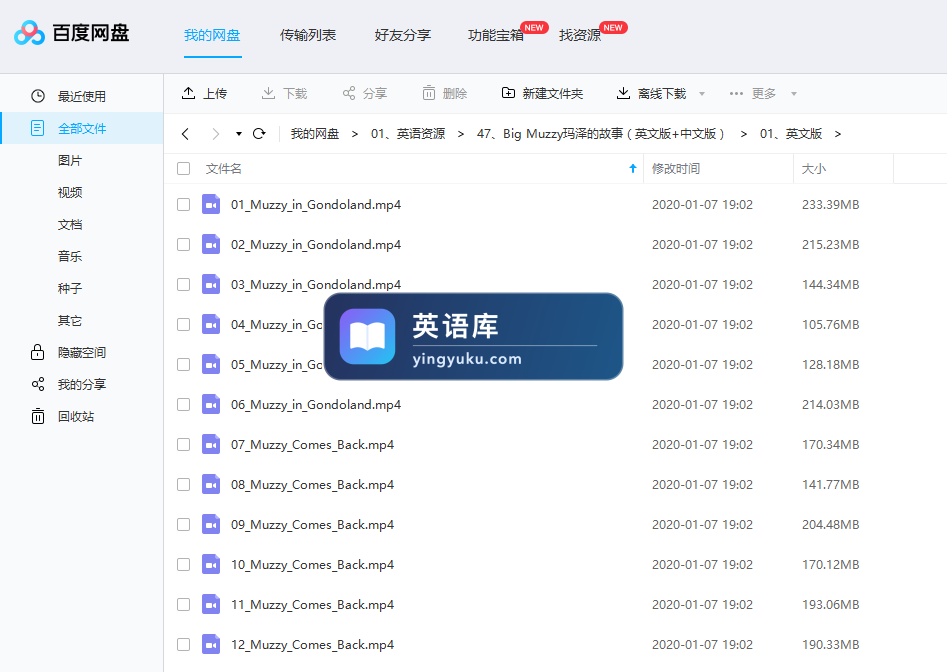
Task: Navigate to 我的网盘 breadcrumb
Action: click(315, 133)
